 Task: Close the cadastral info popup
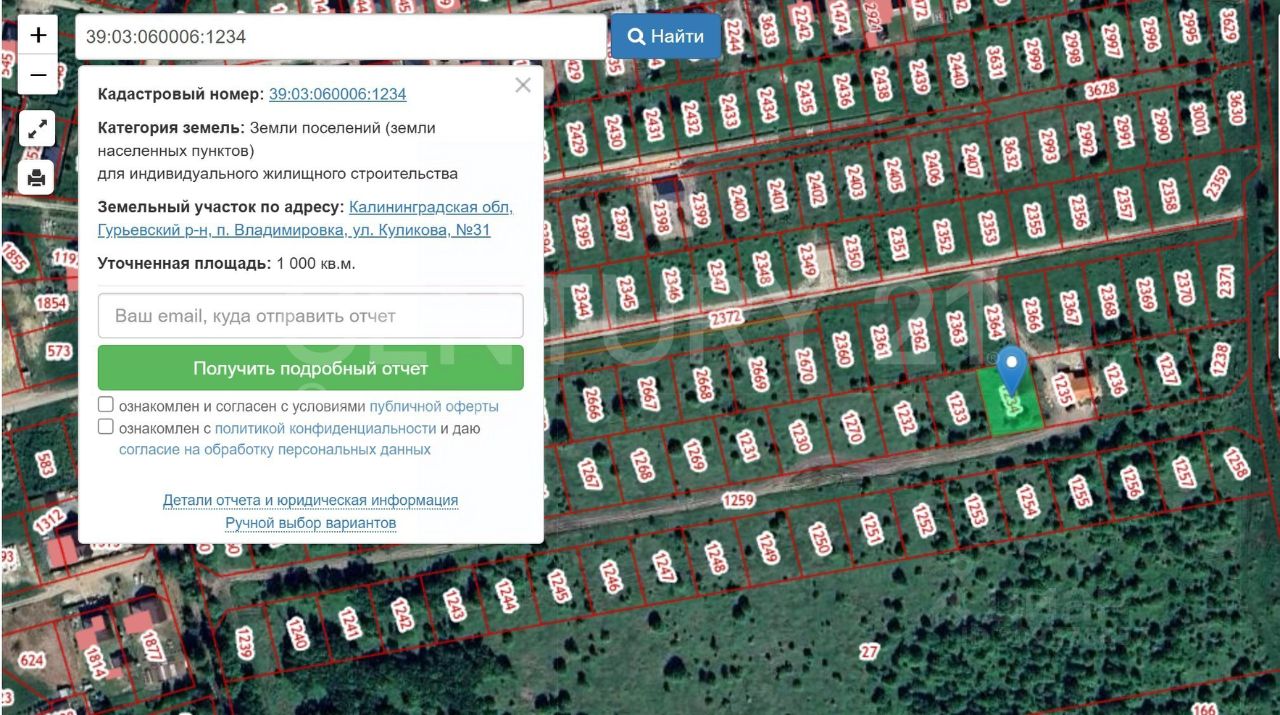(523, 86)
